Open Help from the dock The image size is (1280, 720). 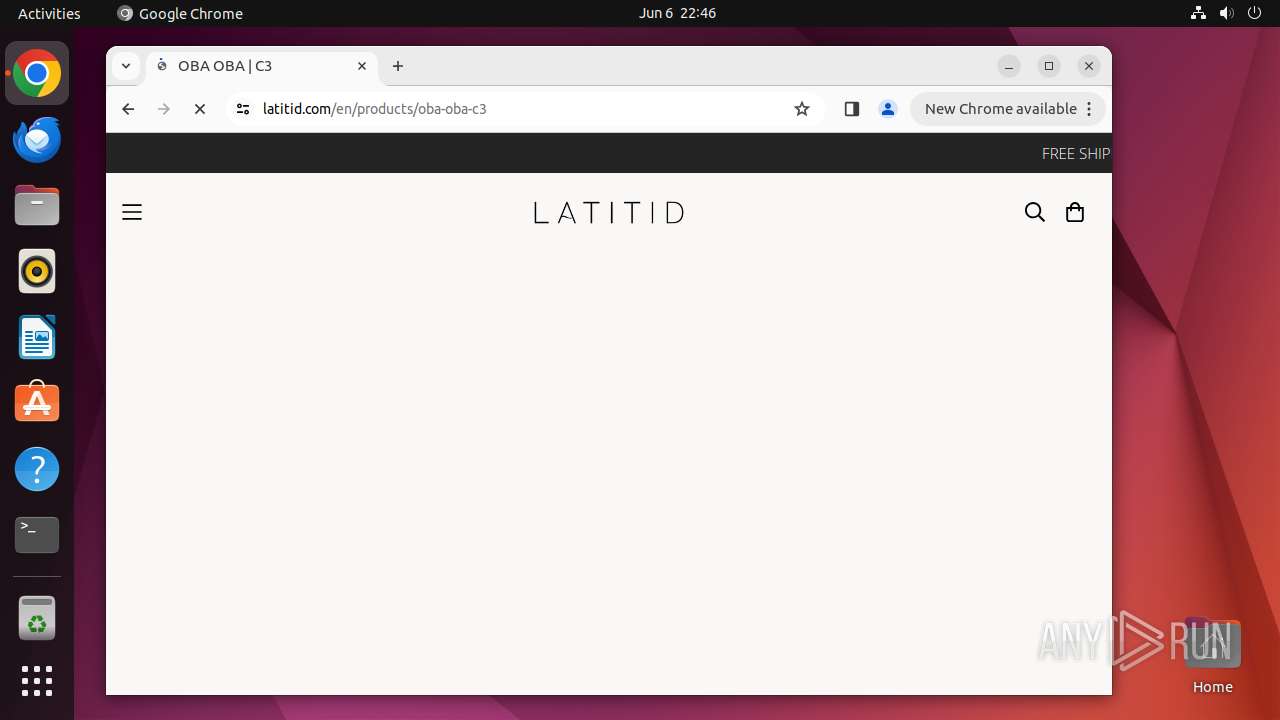37,469
